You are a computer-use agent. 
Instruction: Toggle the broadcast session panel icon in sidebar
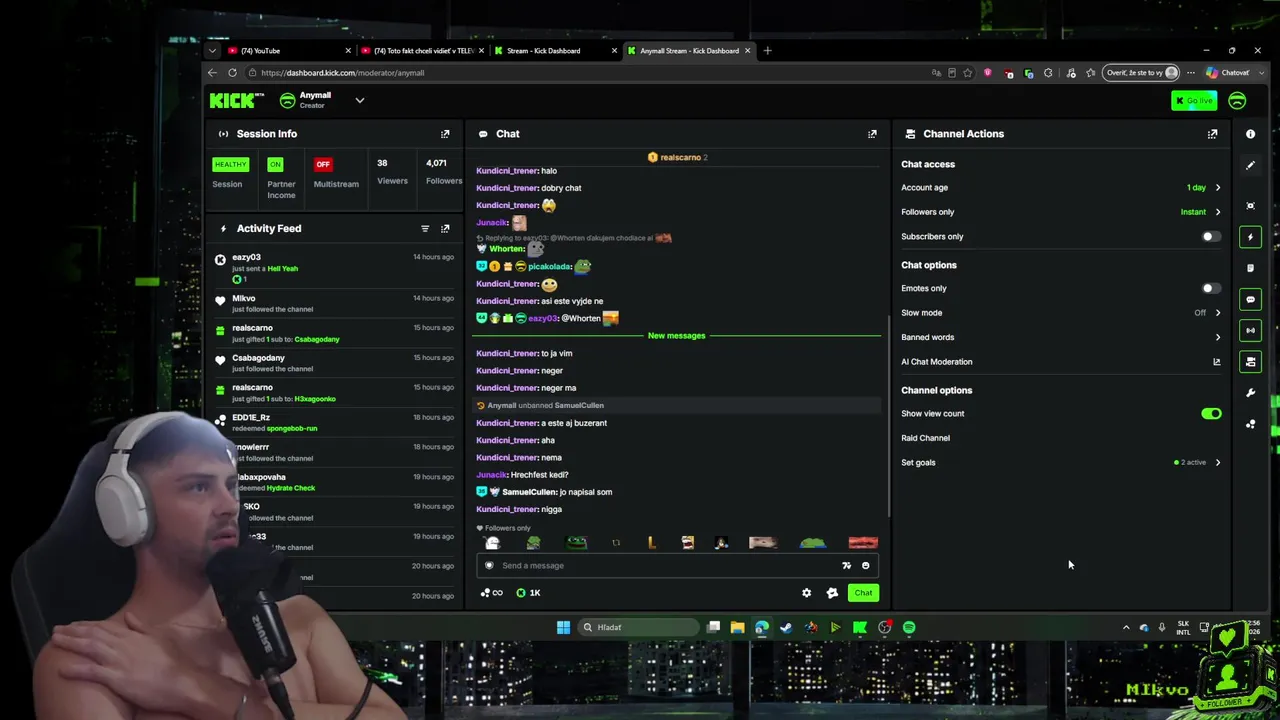(x=1250, y=331)
